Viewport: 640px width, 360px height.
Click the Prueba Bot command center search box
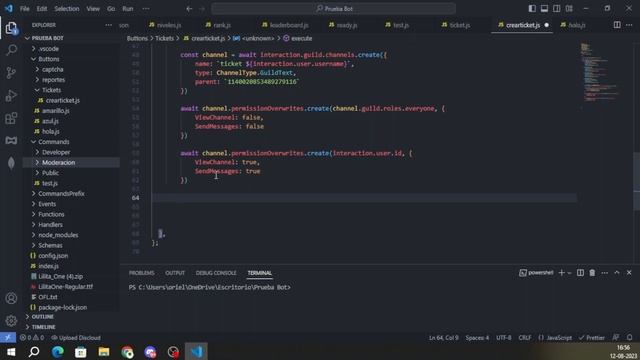(x=333, y=9)
